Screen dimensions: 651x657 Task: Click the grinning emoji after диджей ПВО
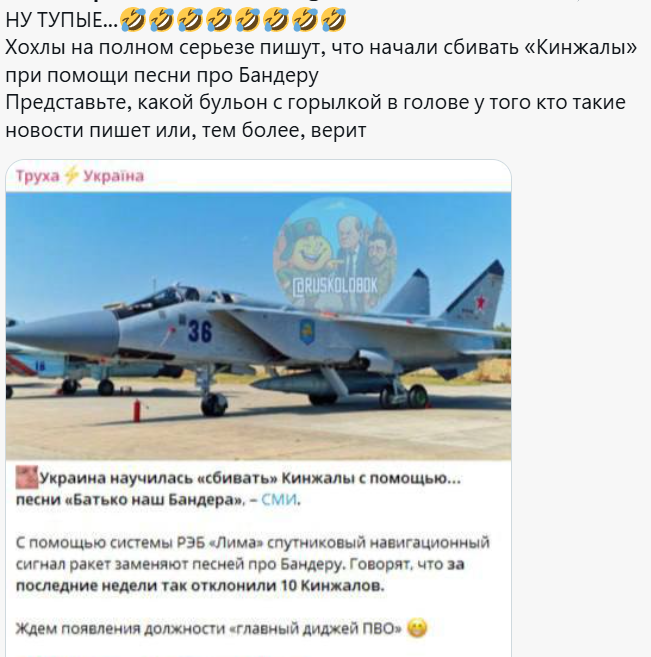pyautogui.click(x=417, y=628)
